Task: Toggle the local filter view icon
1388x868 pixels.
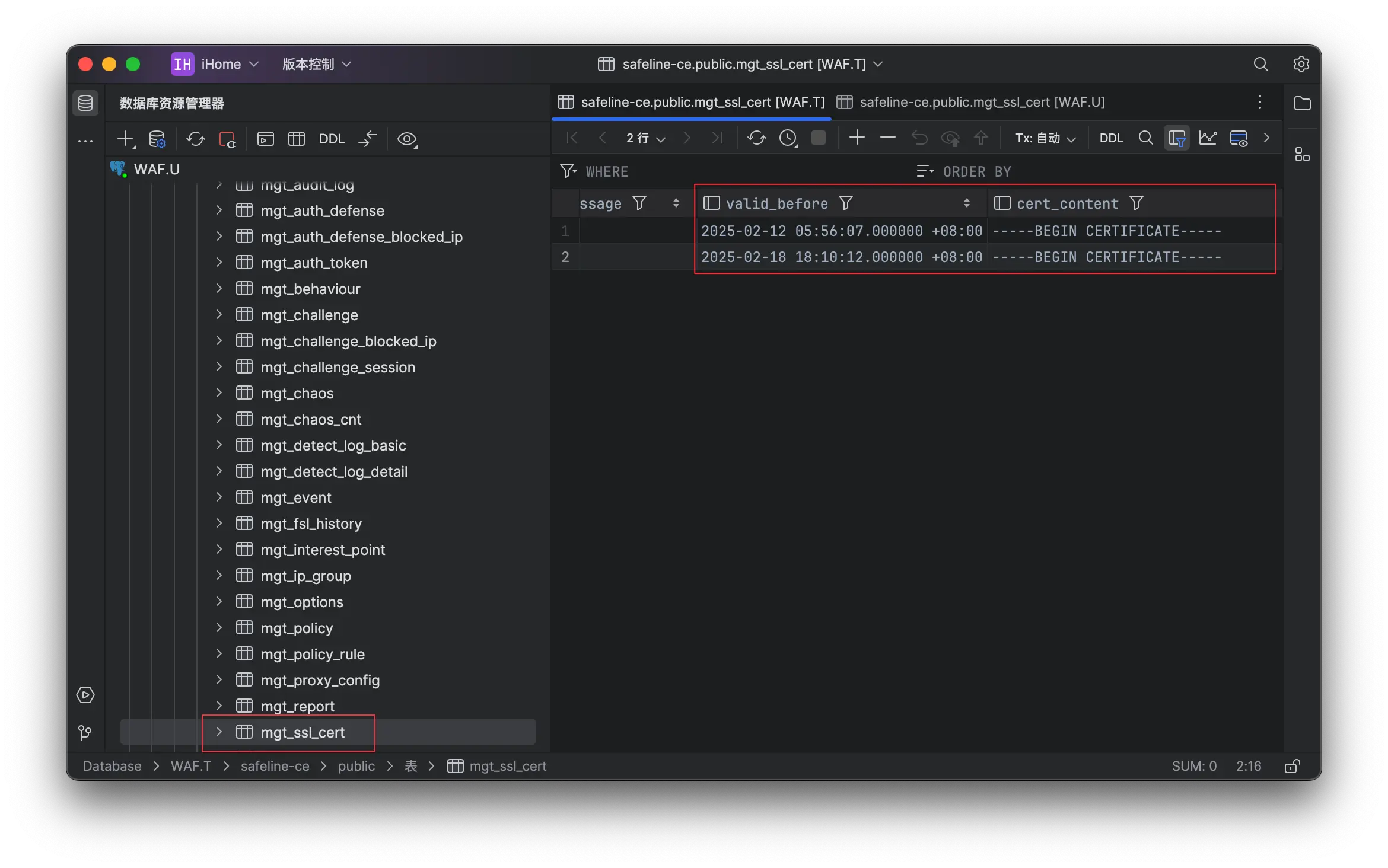Action: [x=1177, y=138]
